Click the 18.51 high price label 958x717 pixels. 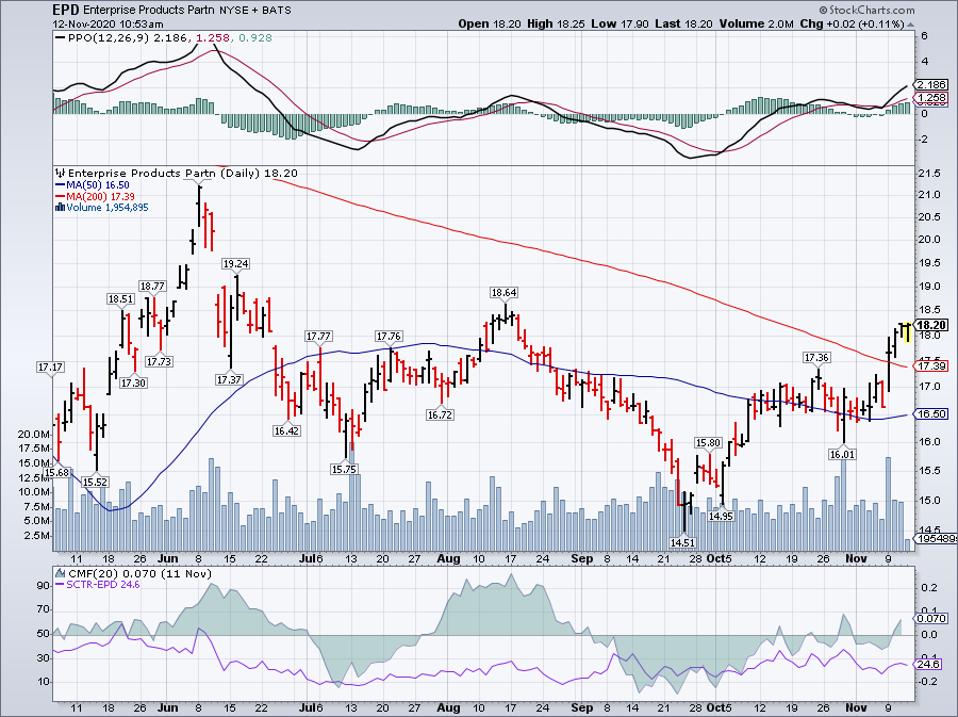point(121,299)
